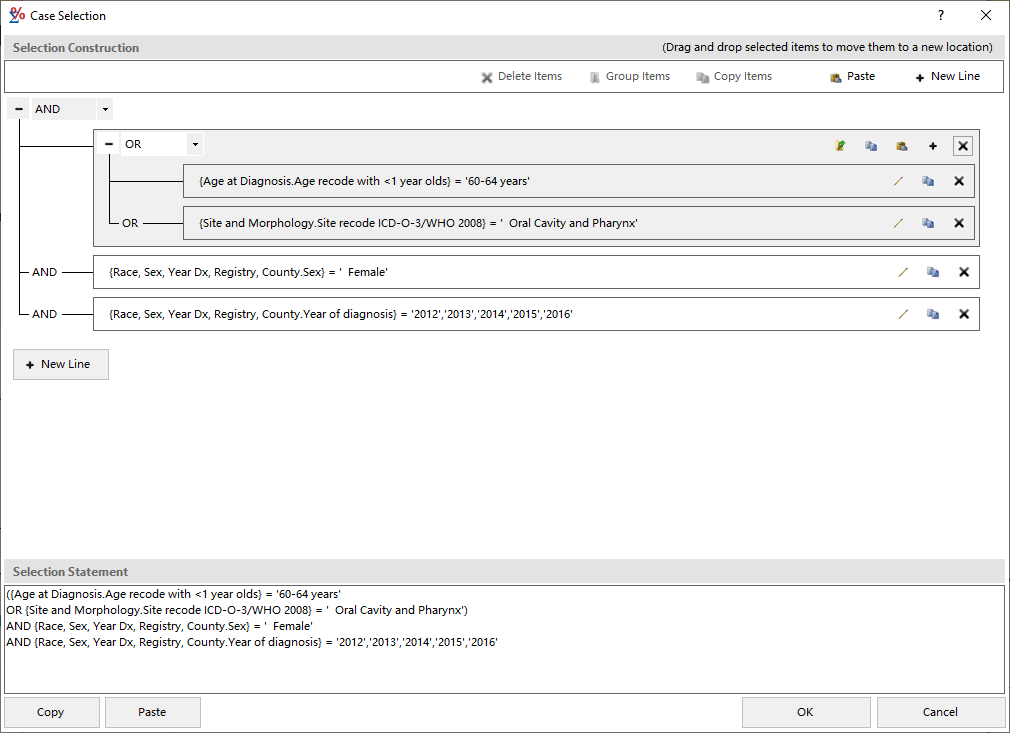Collapse the top-level AND group with minus button
The image size is (1010, 733).
pyautogui.click(x=17, y=108)
